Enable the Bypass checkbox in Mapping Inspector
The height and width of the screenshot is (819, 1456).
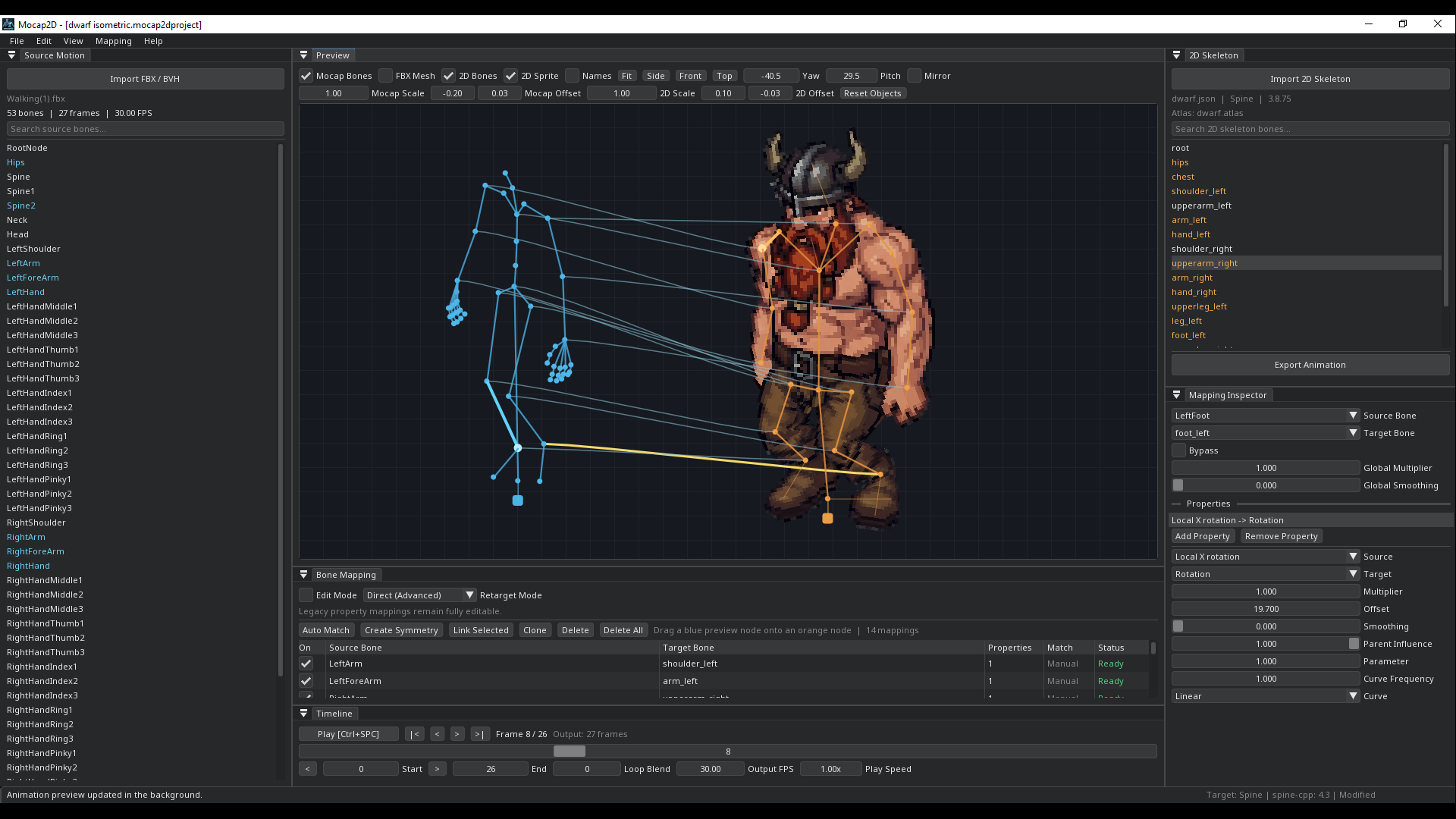click(x=1179, y=450)
